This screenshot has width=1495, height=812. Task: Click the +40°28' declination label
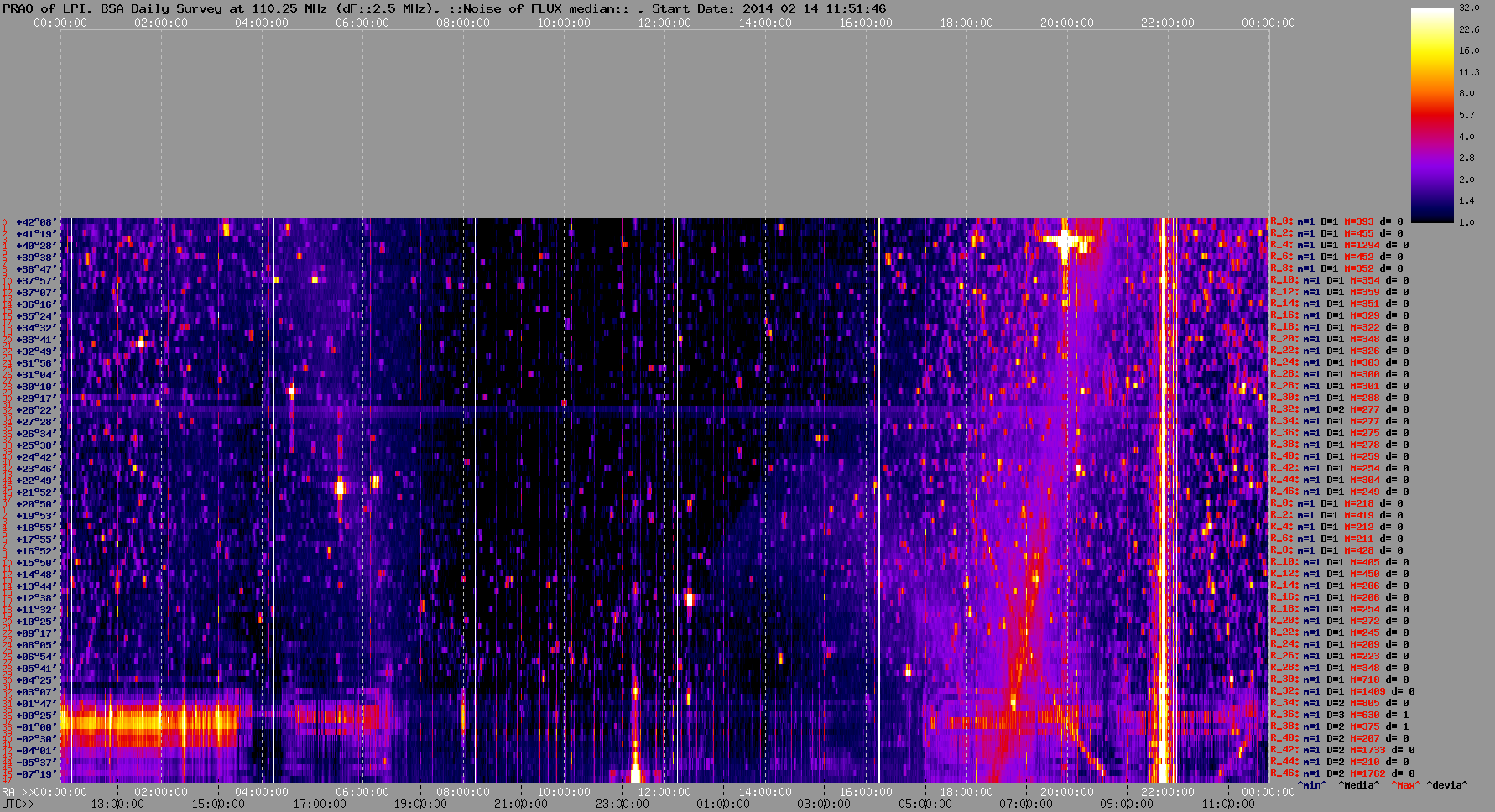[x=36, y=246]
